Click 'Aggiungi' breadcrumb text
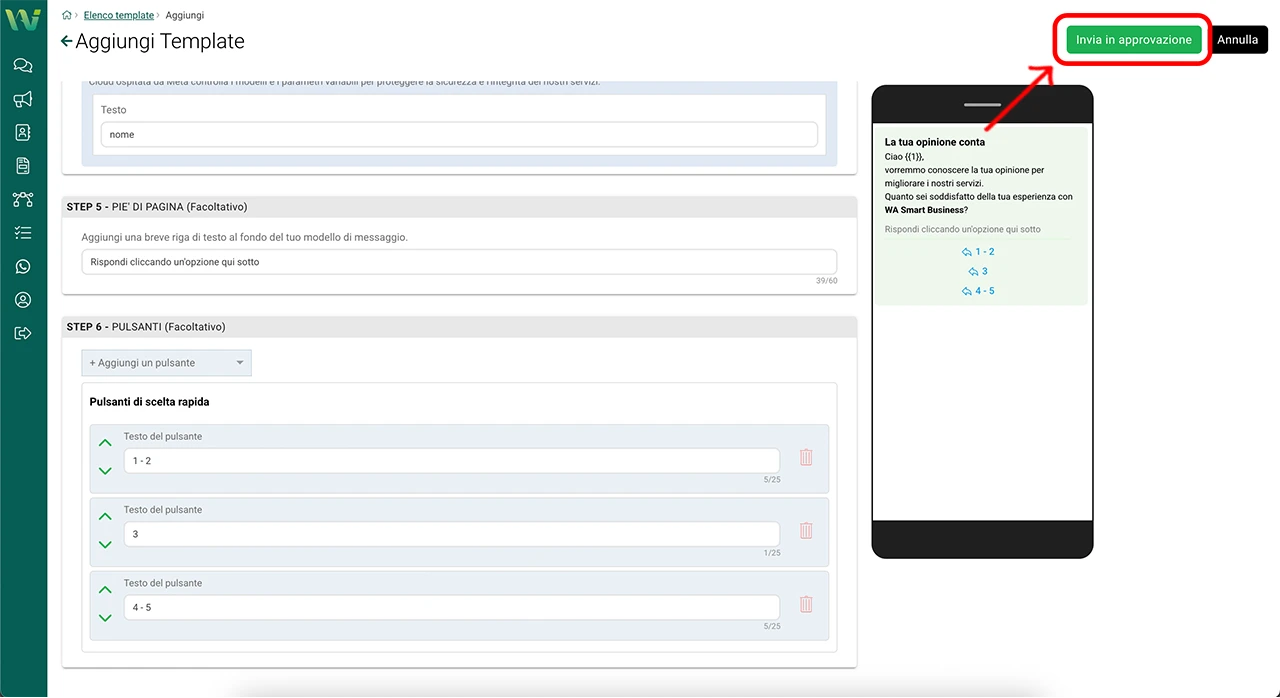Viewport: 1280px width, 698px height. [184, 15]
